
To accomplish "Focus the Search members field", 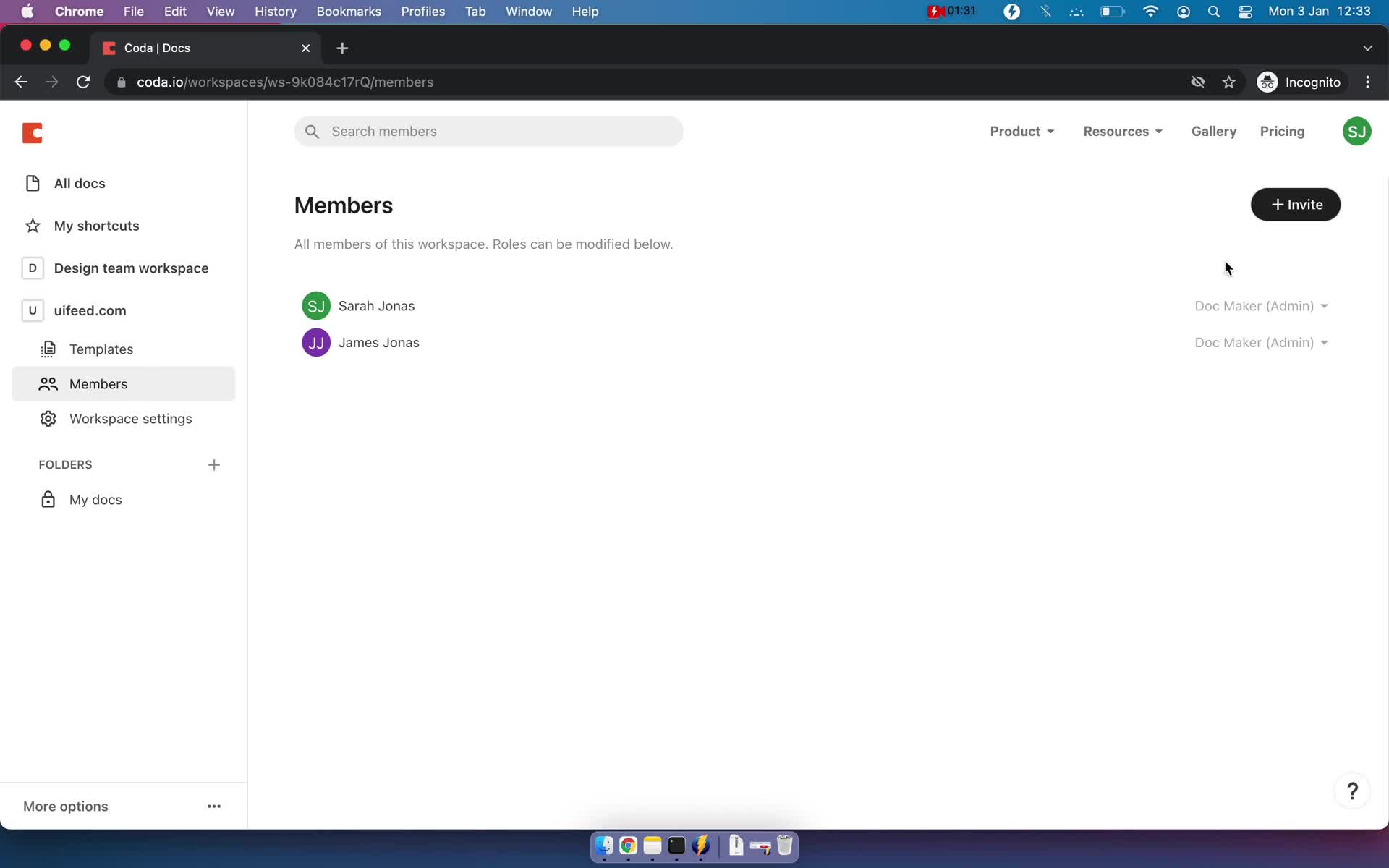I will (488, 132).
